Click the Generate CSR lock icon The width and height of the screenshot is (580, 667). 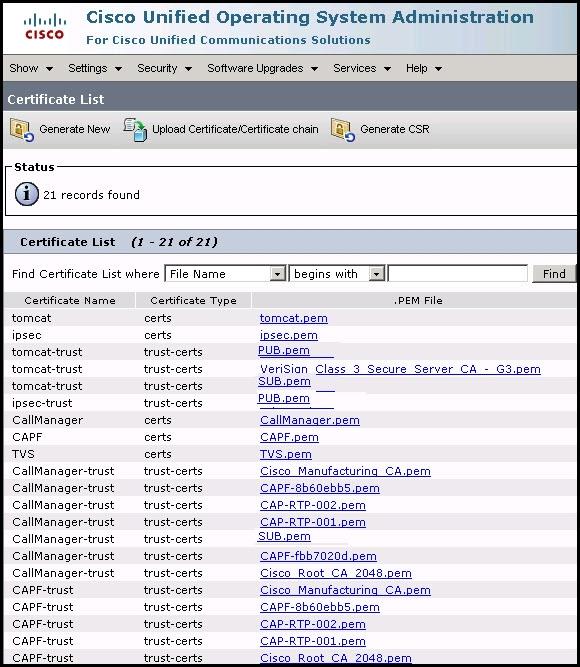[343, 130]
